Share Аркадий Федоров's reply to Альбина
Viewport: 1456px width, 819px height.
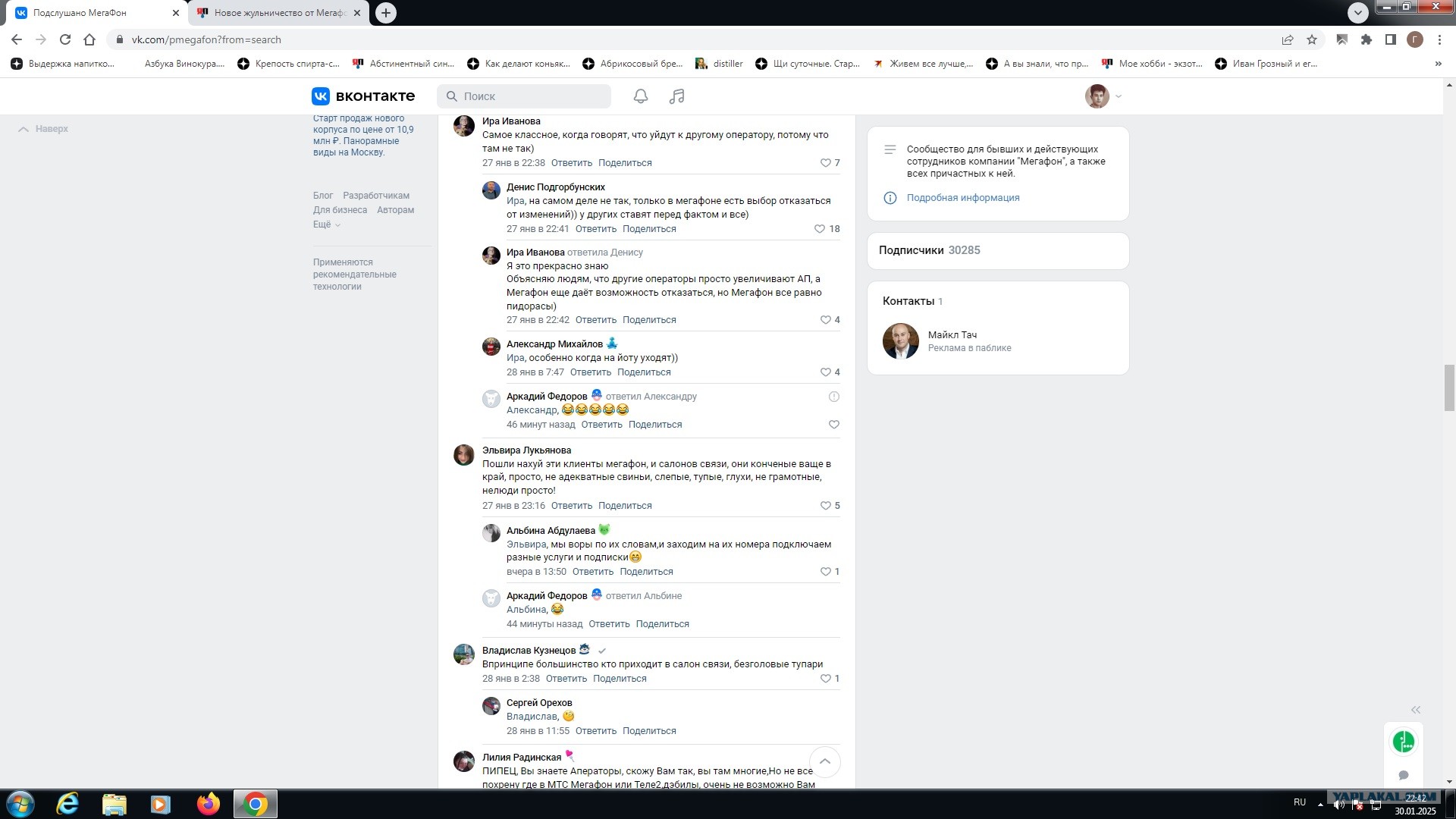[663, 624]
